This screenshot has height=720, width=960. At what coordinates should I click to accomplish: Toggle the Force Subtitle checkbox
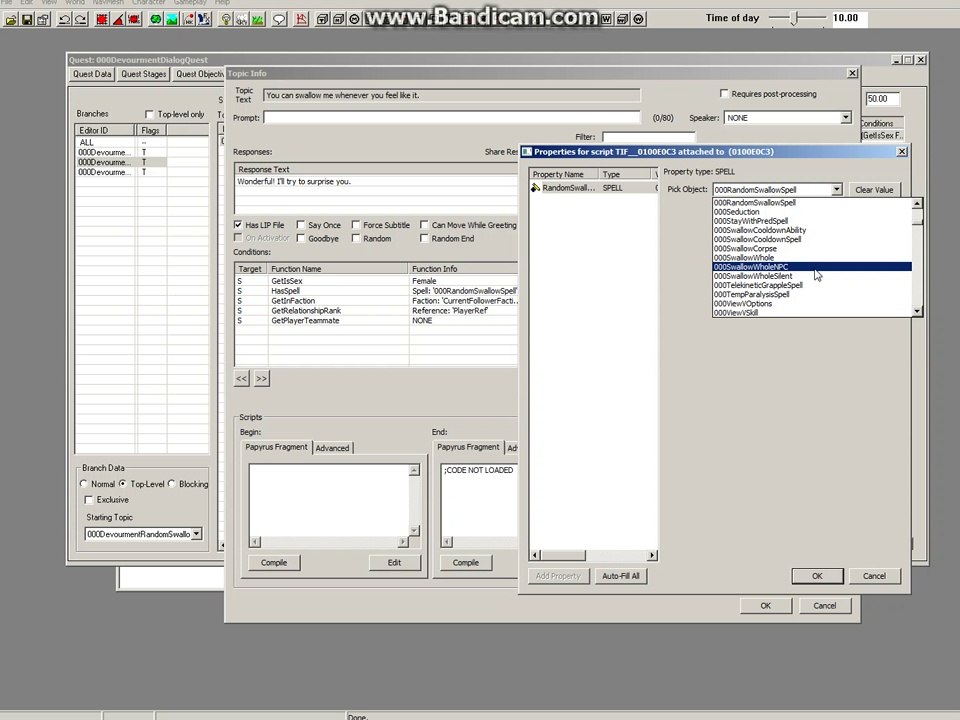tap(356, 225)
